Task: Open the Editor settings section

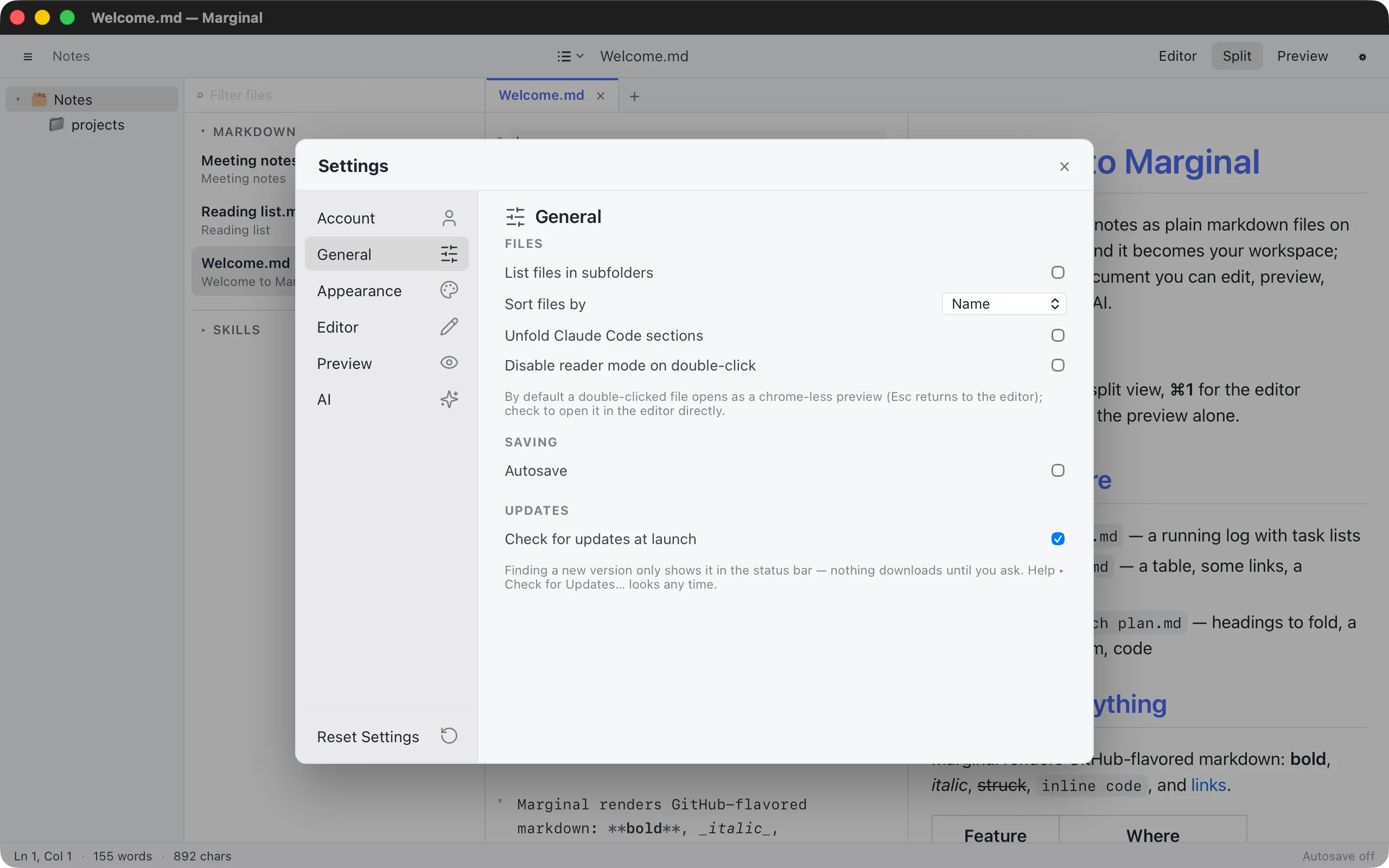Action: click(386, 327)
